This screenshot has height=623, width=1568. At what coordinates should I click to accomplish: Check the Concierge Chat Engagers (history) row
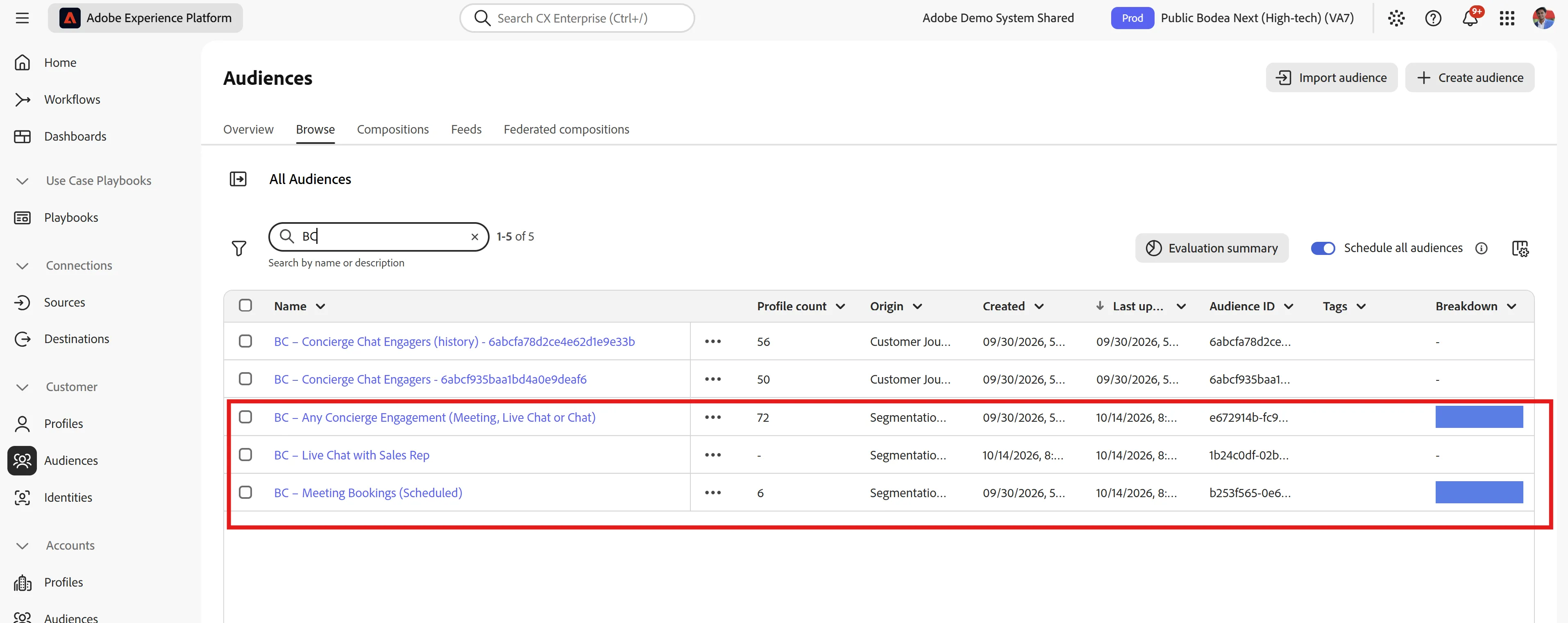tap(245, 341)
